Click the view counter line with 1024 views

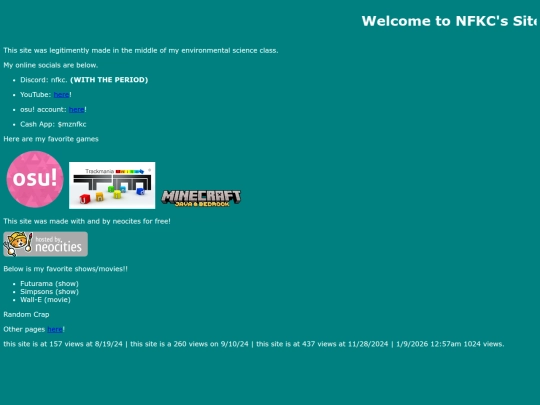tap(254, 344)
